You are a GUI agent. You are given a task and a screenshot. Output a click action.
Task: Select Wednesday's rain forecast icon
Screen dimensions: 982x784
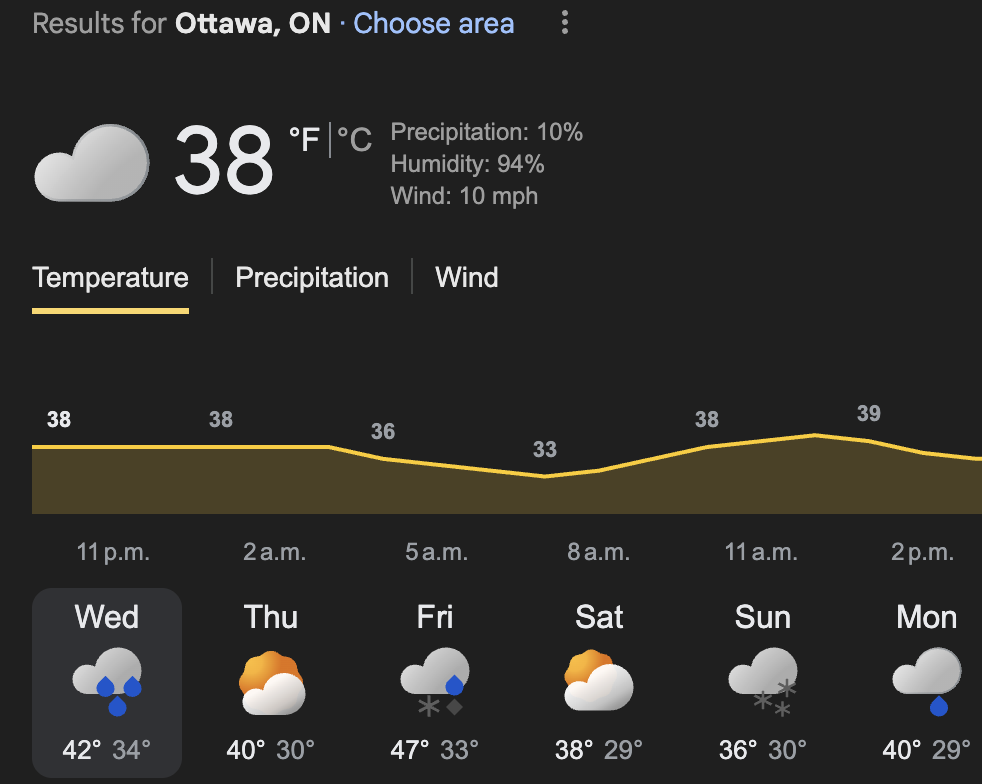click(x=107, y=681)
